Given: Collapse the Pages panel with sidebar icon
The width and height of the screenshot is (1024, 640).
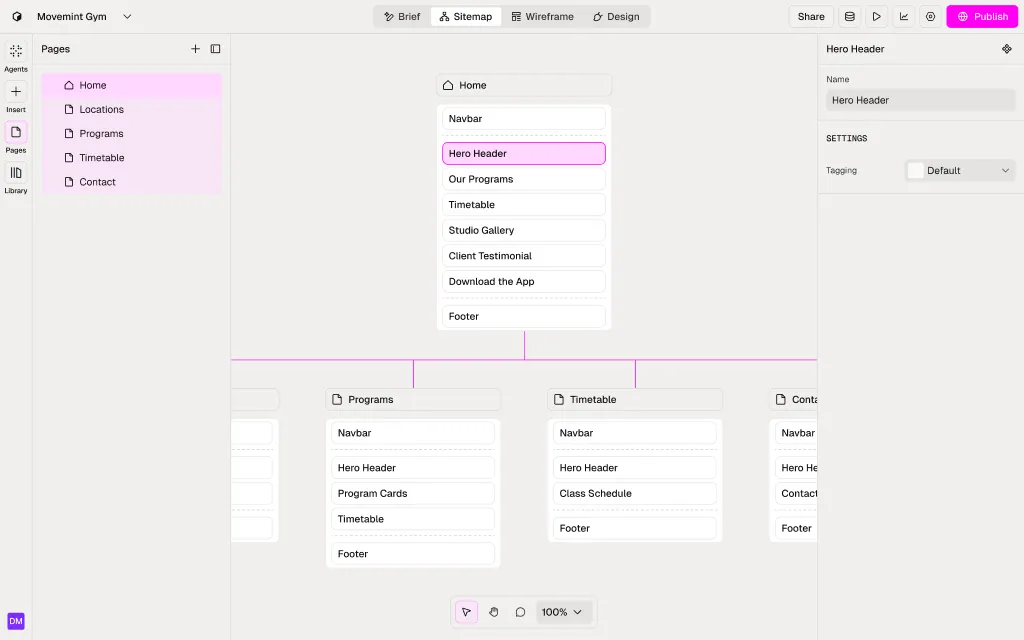Looking at the screenshot, I should 216,49.
